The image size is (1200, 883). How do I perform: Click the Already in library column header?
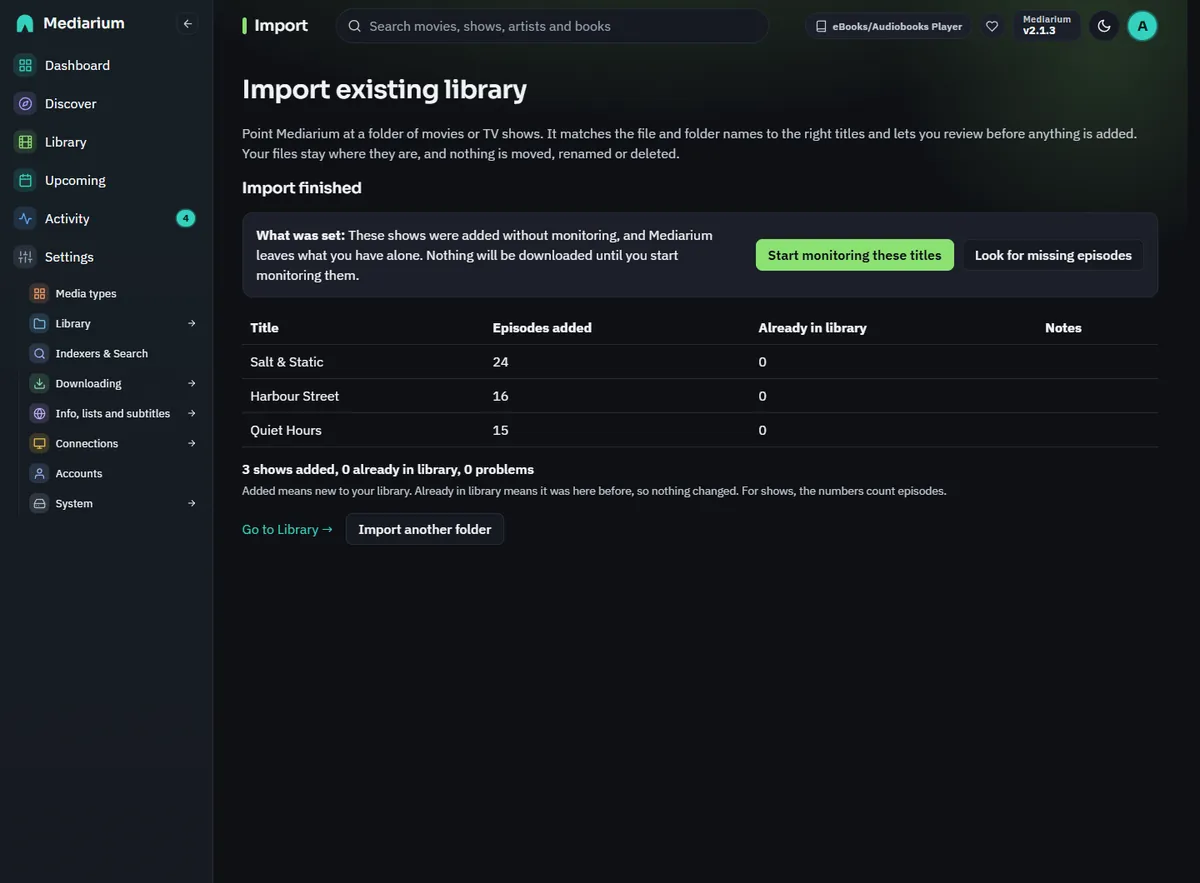tap(812, 328)
